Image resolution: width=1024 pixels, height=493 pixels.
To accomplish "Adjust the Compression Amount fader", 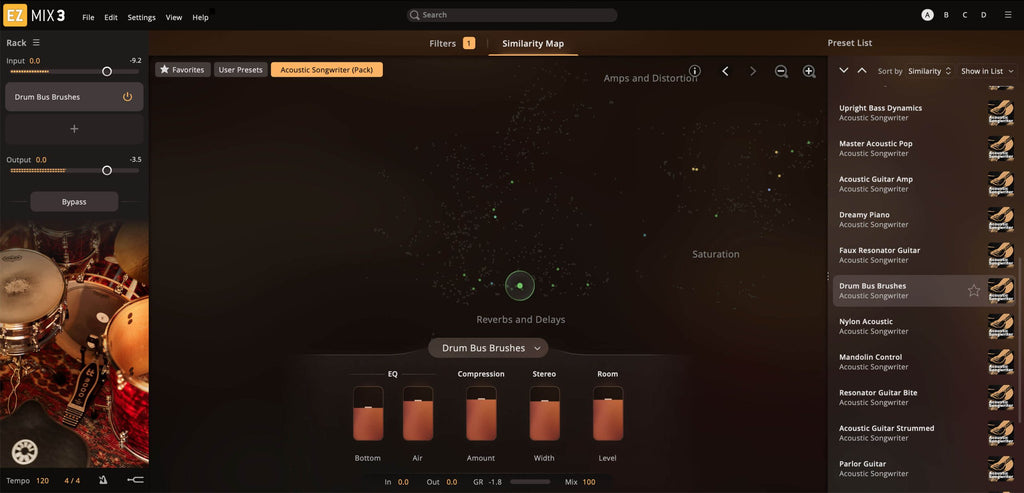I will point(481,414).
